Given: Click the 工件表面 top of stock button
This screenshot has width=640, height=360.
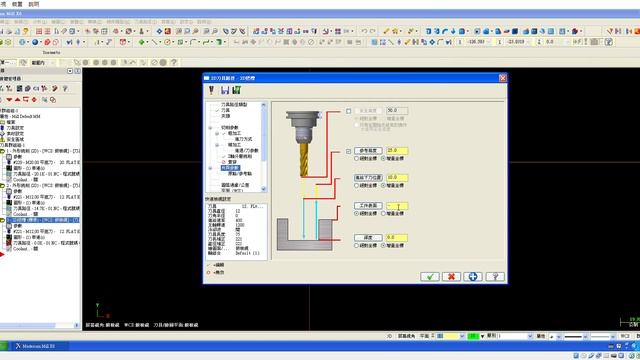Looking at the screenshot, I should click(368, 206).
